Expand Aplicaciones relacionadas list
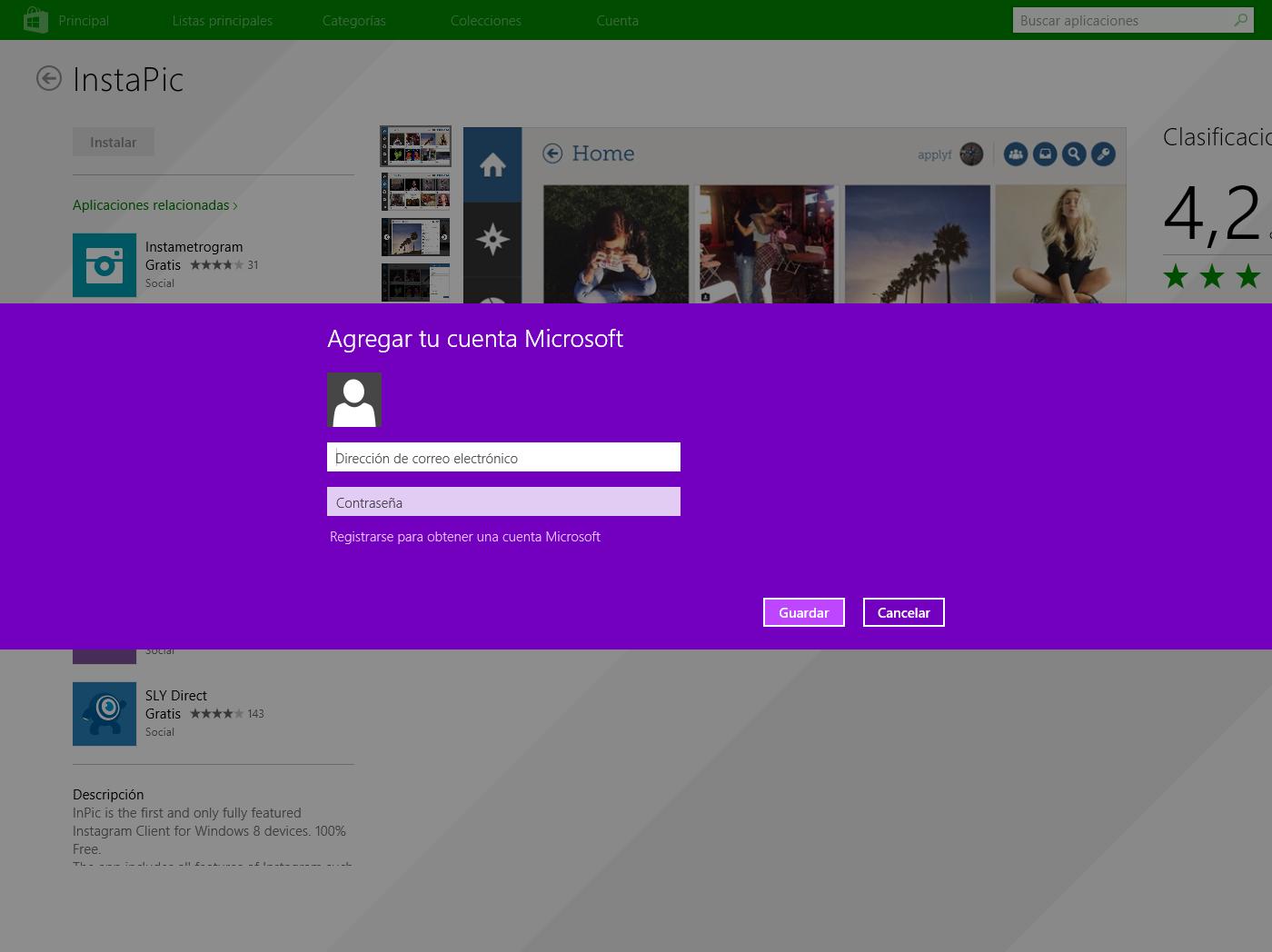The height and width of the screenshot is (952, 1272). [154, 205]
